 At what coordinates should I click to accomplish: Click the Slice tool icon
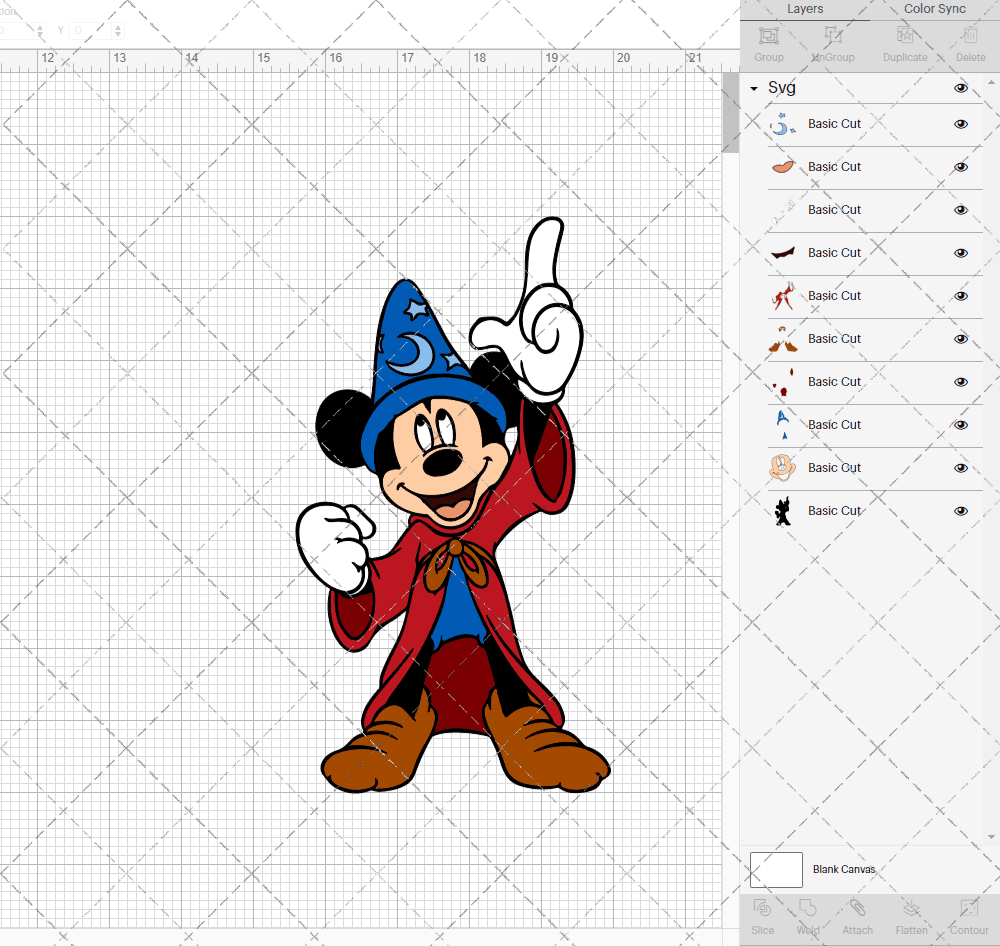762,908
